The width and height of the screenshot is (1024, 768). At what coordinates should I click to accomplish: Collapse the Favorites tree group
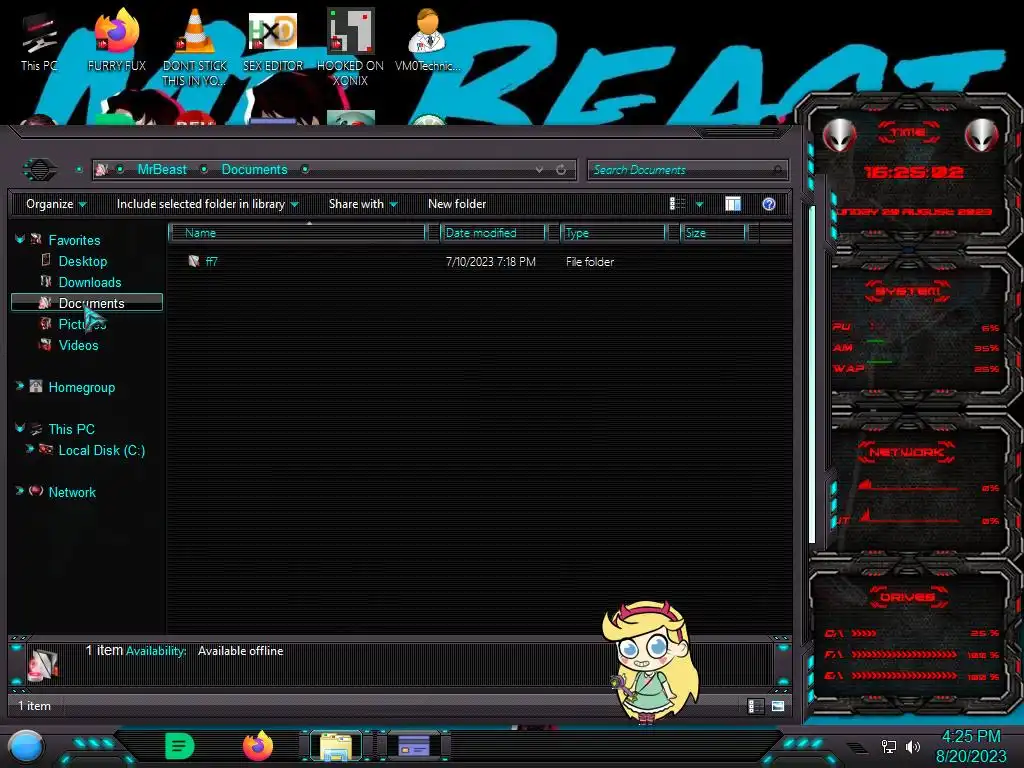pyautogui.click(x=20, y=240)
